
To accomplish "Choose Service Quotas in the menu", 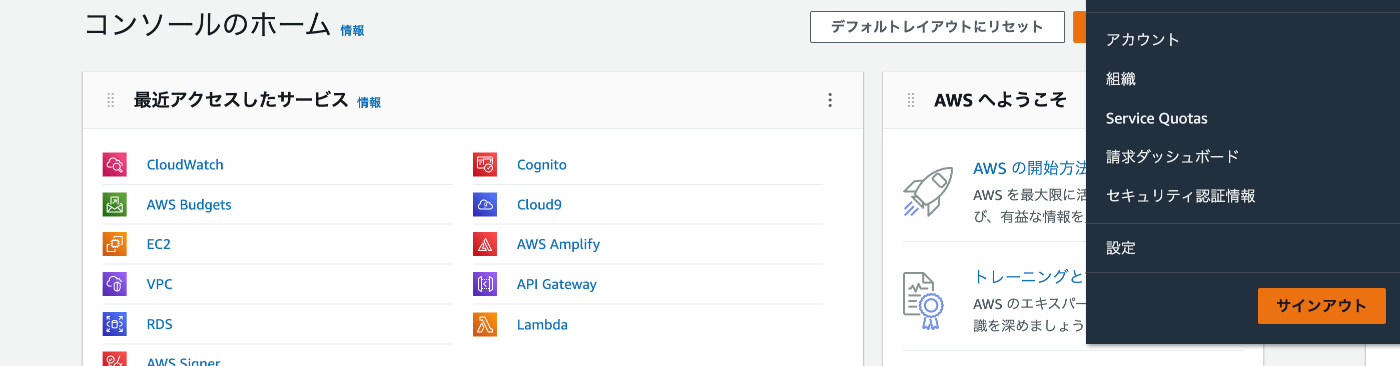I will click(x=1157, y=118).
